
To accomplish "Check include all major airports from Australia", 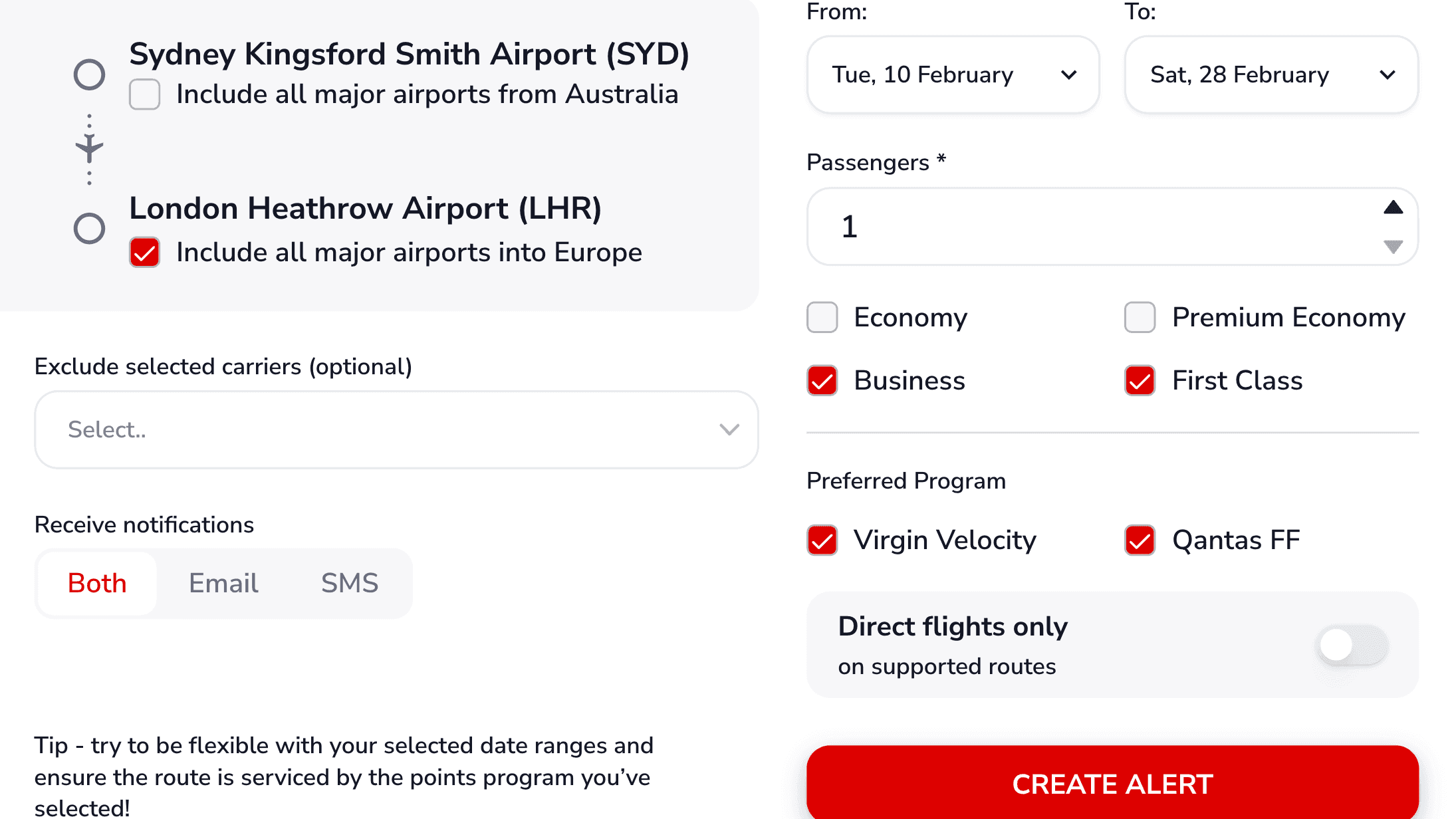I will pos(144,94).
